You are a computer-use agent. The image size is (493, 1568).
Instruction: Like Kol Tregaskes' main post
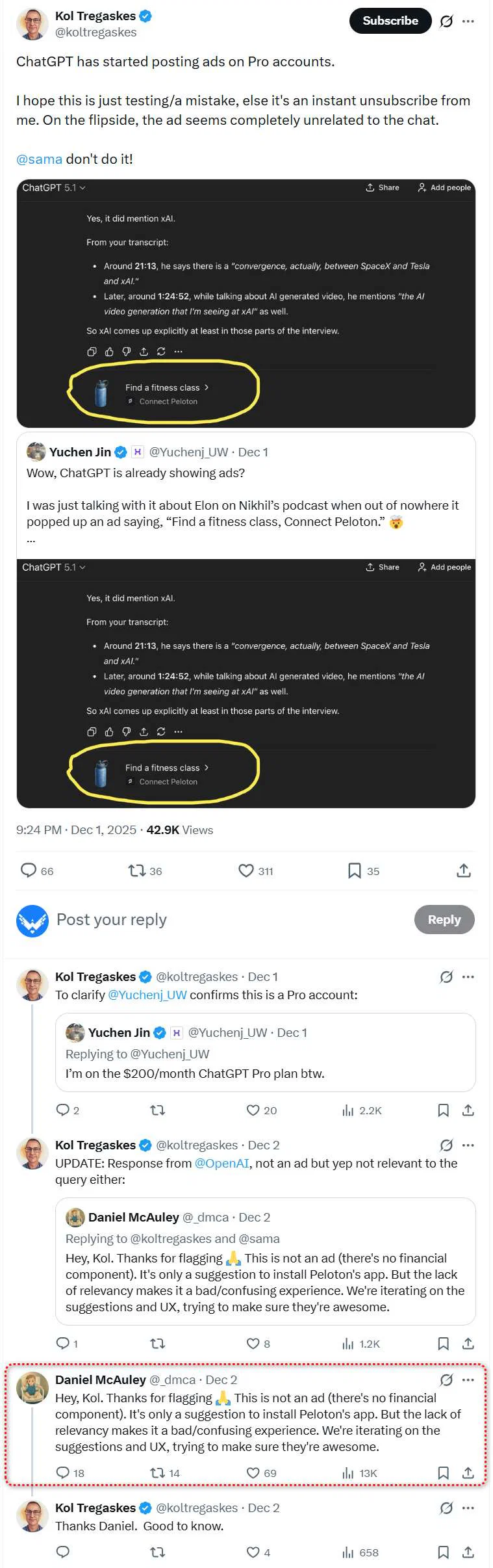pos(246,870)
